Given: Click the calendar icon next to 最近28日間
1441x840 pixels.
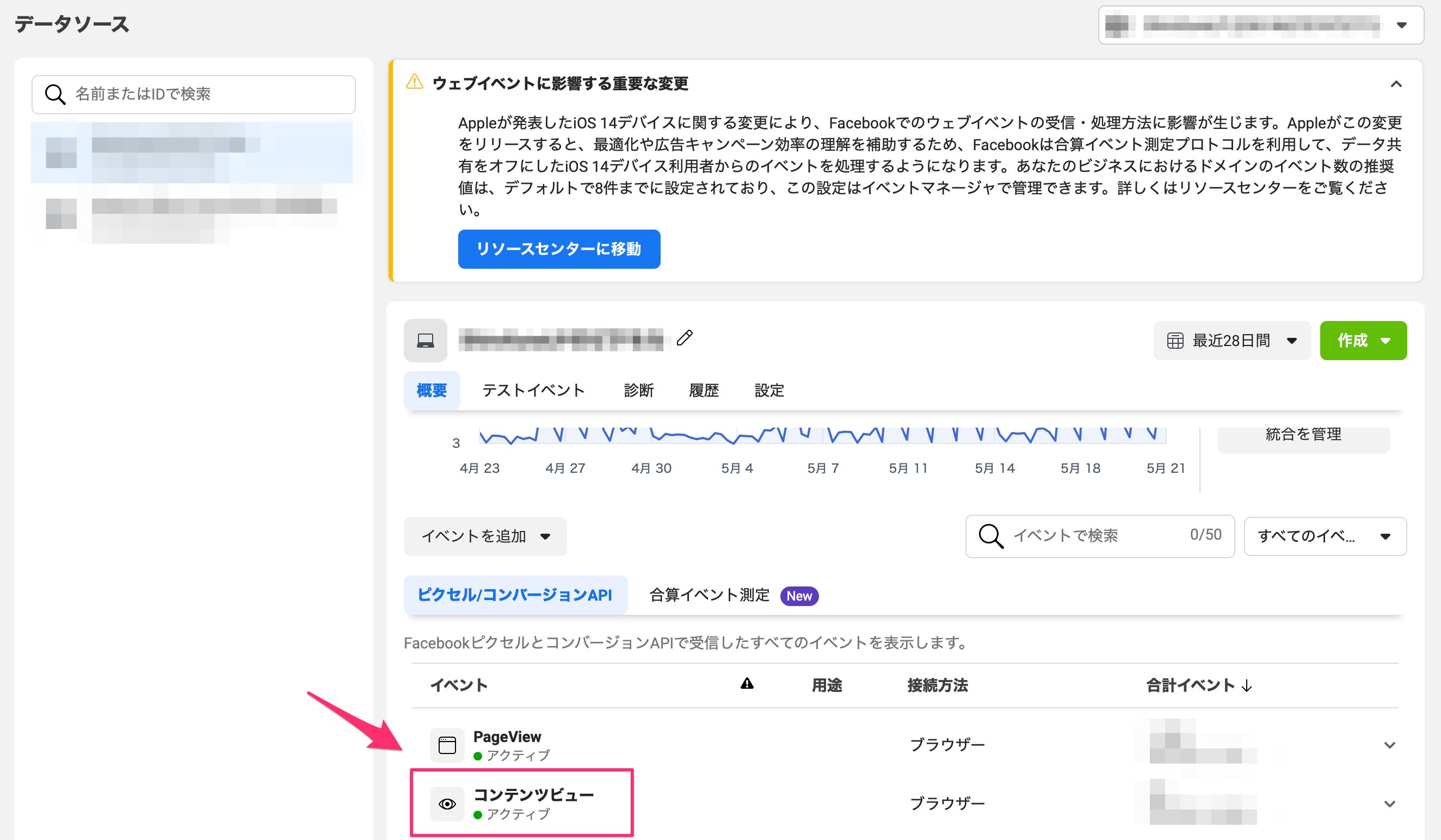Looking at the screenshot, I should [x=1174, y=341].
